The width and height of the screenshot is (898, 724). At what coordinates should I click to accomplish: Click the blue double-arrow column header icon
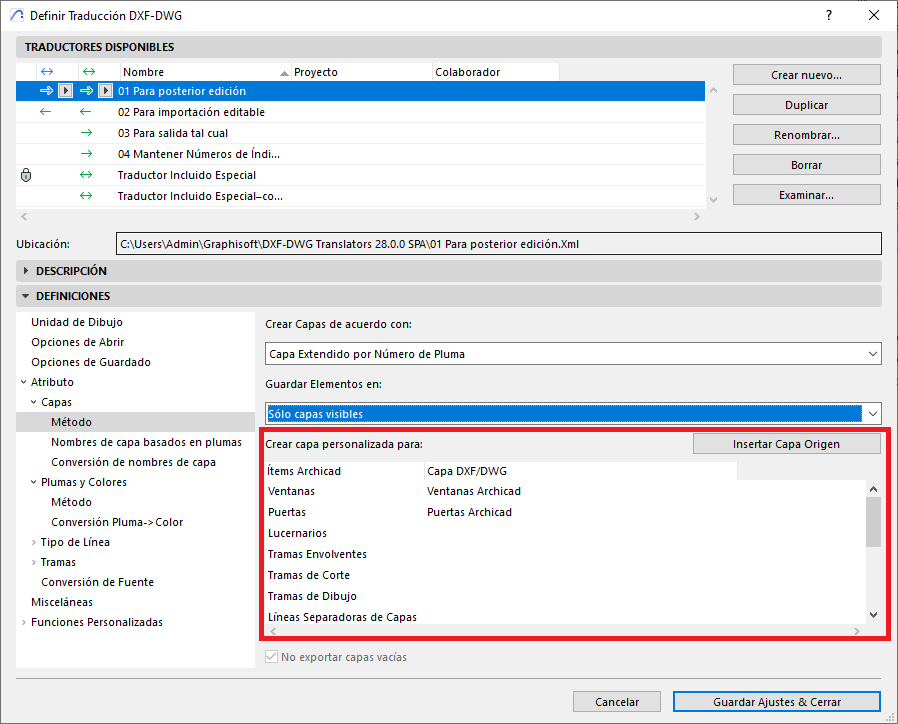point(46,72)
